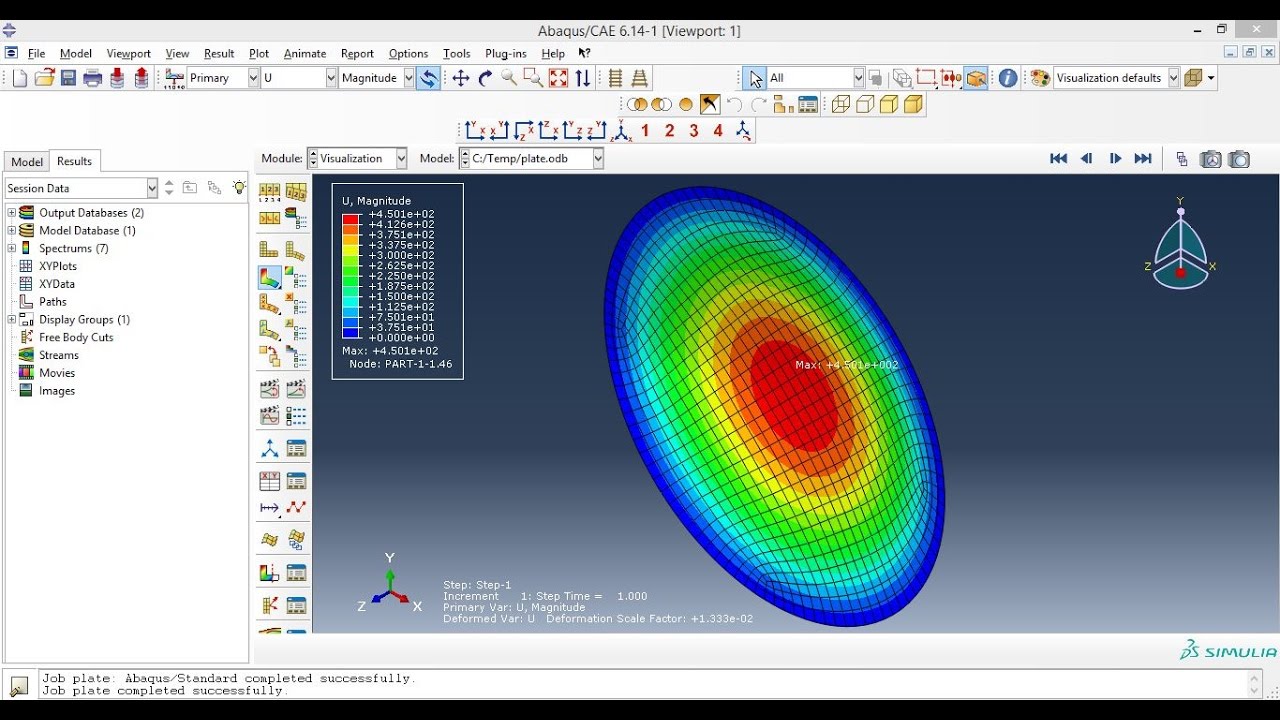Click the New model database icon
The height and width of the screenshot is (720, 1280).
pos(20,78)
